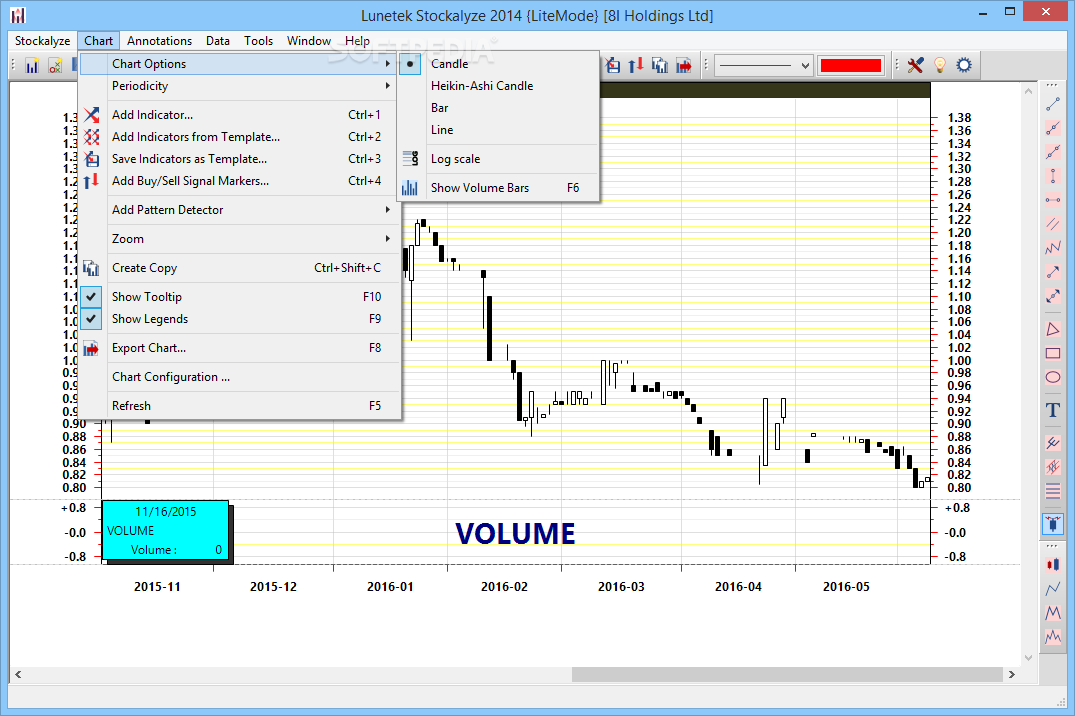Viewport: 1075px width, 716px height.
Task: Select the triangle shape tool
Action: point(1052,329)
